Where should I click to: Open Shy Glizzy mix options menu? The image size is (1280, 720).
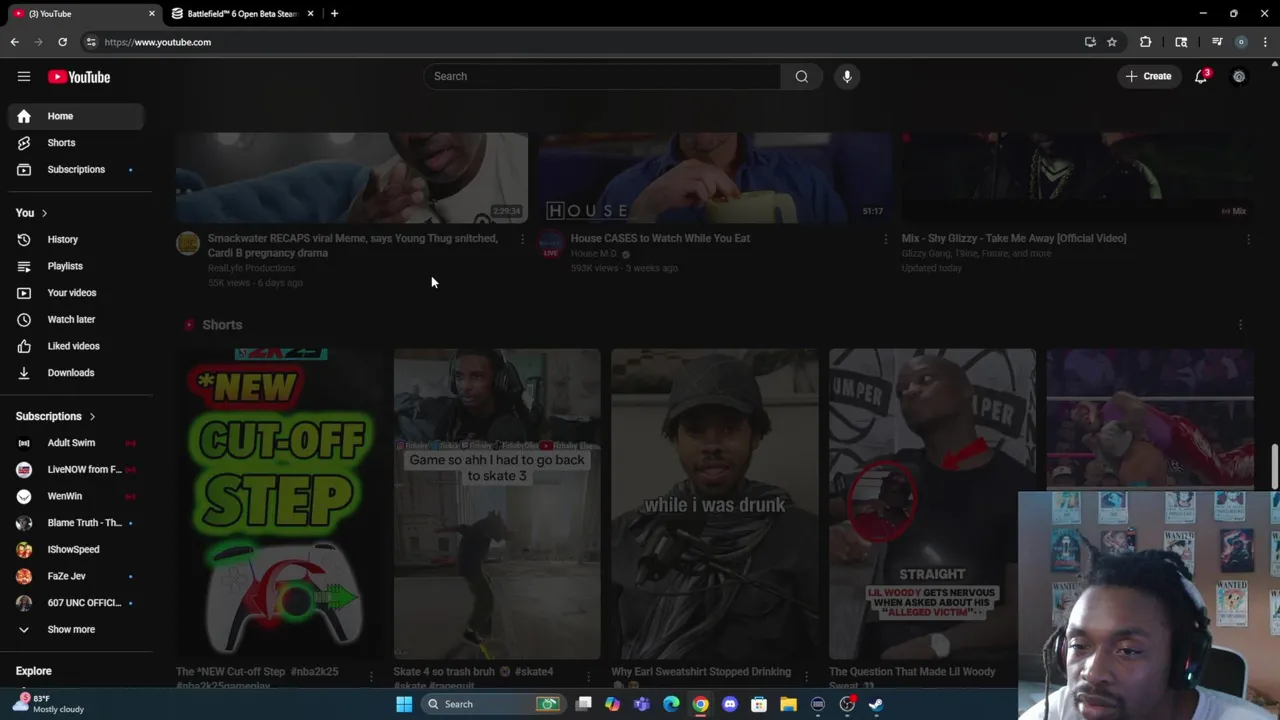pos(1248,239)
